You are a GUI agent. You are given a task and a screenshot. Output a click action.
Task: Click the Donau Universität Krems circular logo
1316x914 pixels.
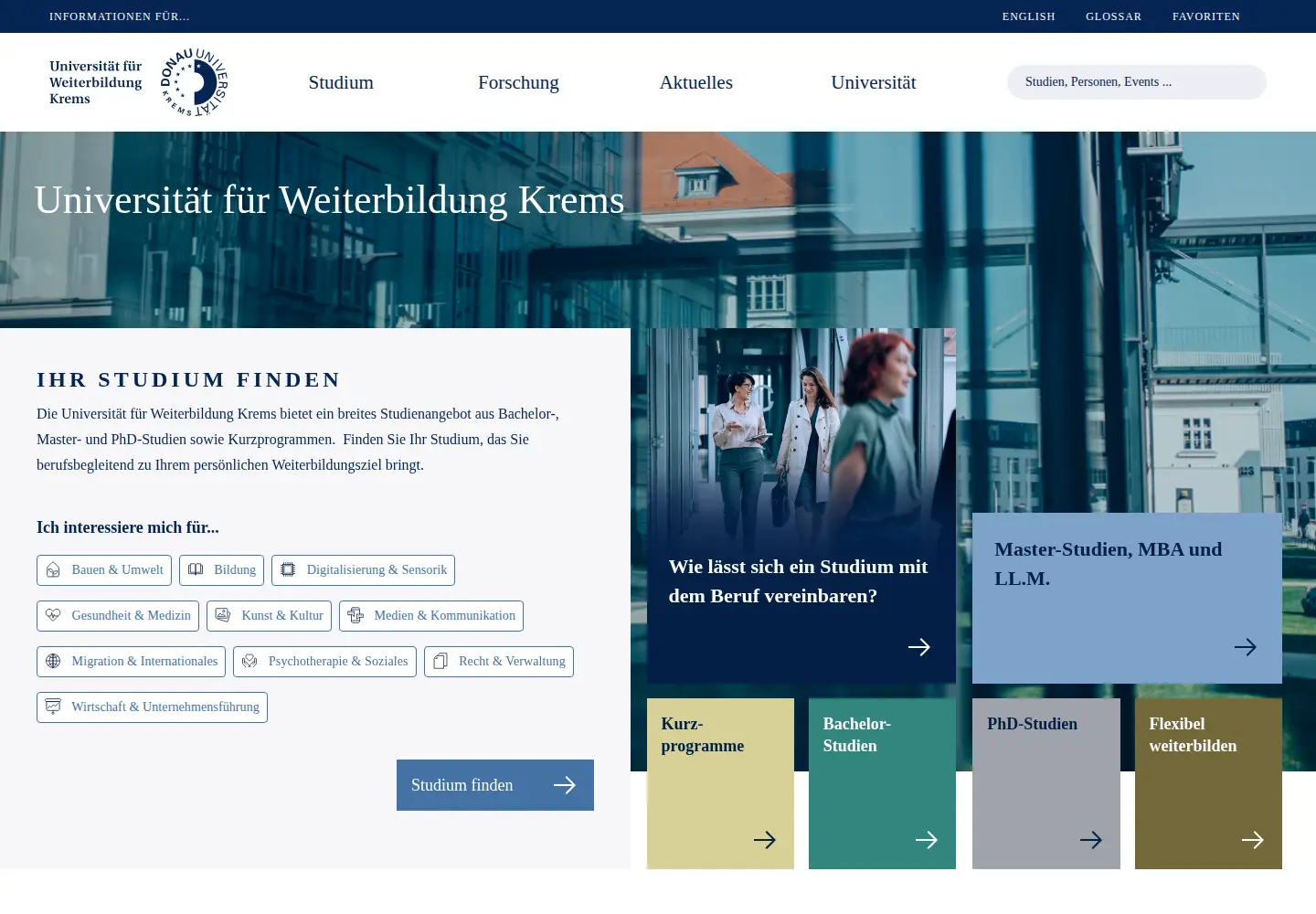(194, 82)
